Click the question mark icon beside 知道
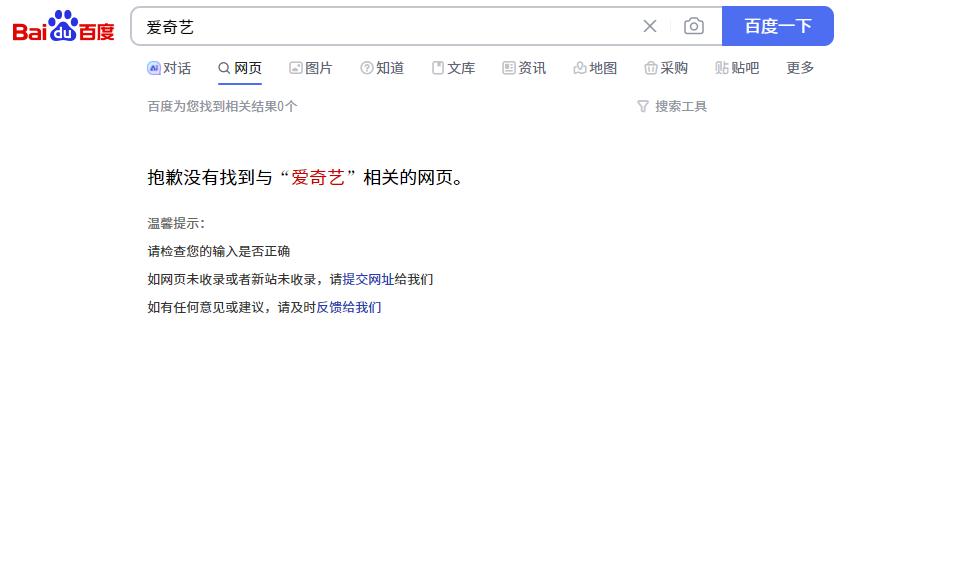Image resolution: width=962 pixels, height=587 pixels. pyautogui.click(x=366, y=68)
